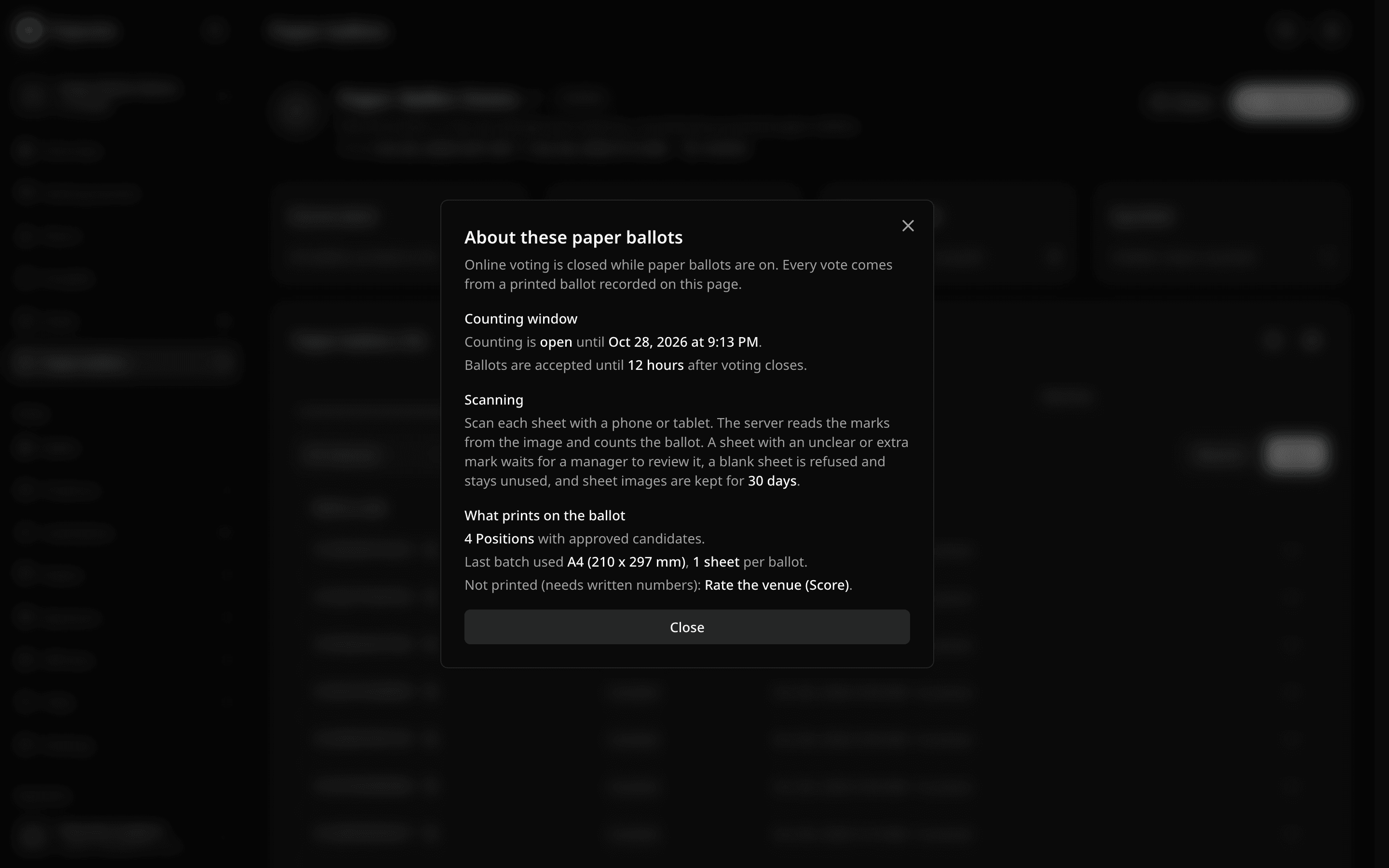Click the 'Scanning' section heading
Screen dimensions: 1389x868
click(x=493, y=400)
